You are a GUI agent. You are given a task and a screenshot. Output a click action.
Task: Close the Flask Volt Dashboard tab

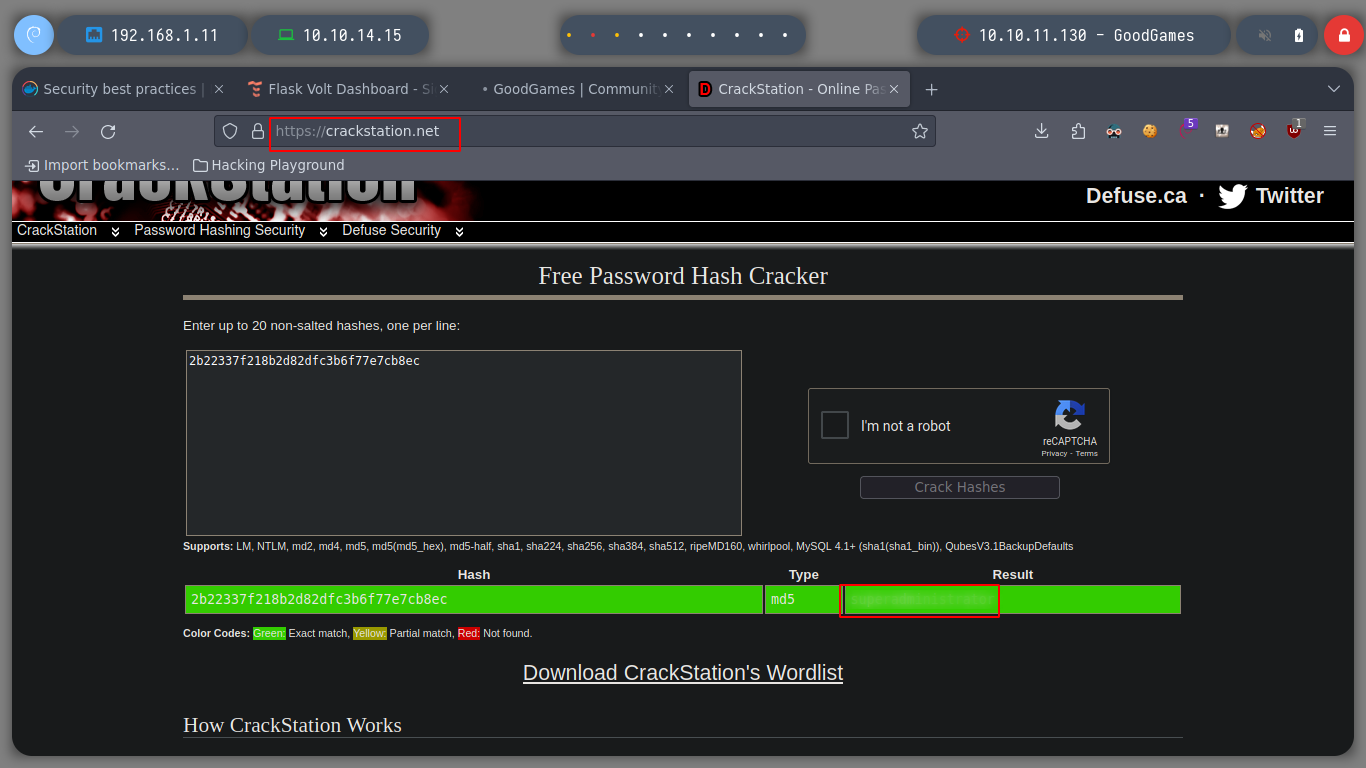(444, 89)
